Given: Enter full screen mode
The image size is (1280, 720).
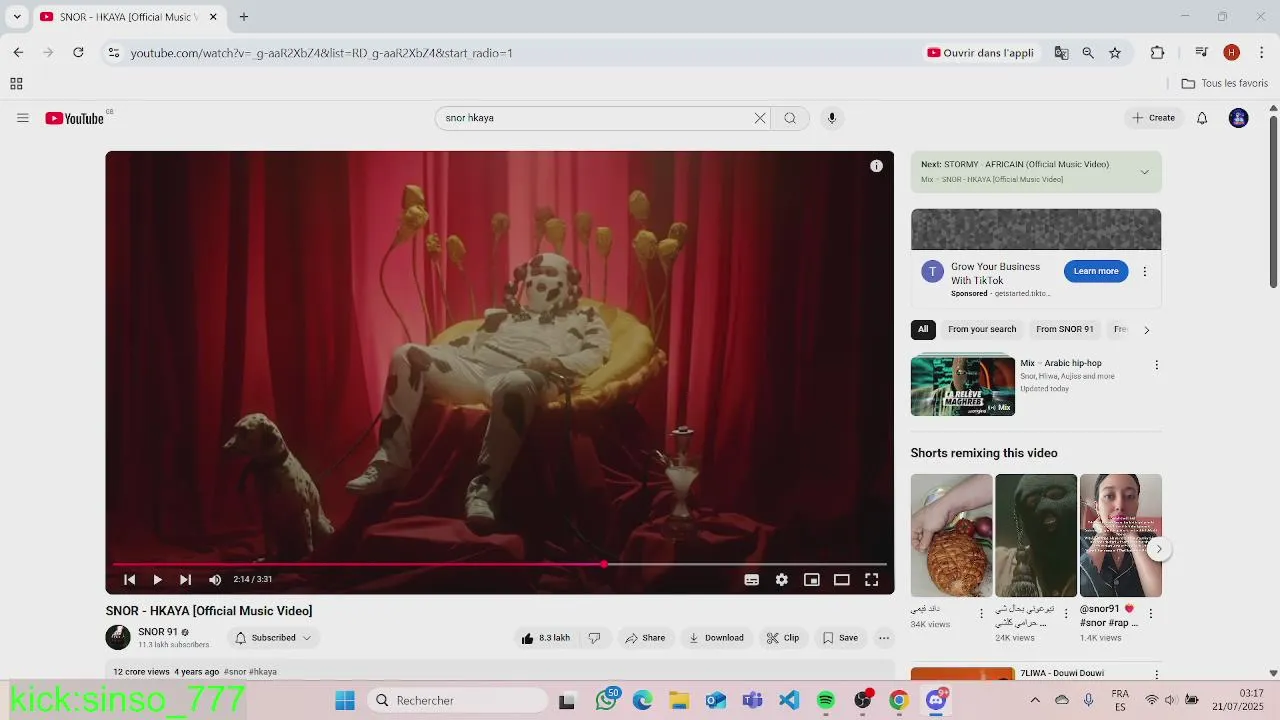Looking at the screenshot, I should pyautogui.click(x=872, y=579).
